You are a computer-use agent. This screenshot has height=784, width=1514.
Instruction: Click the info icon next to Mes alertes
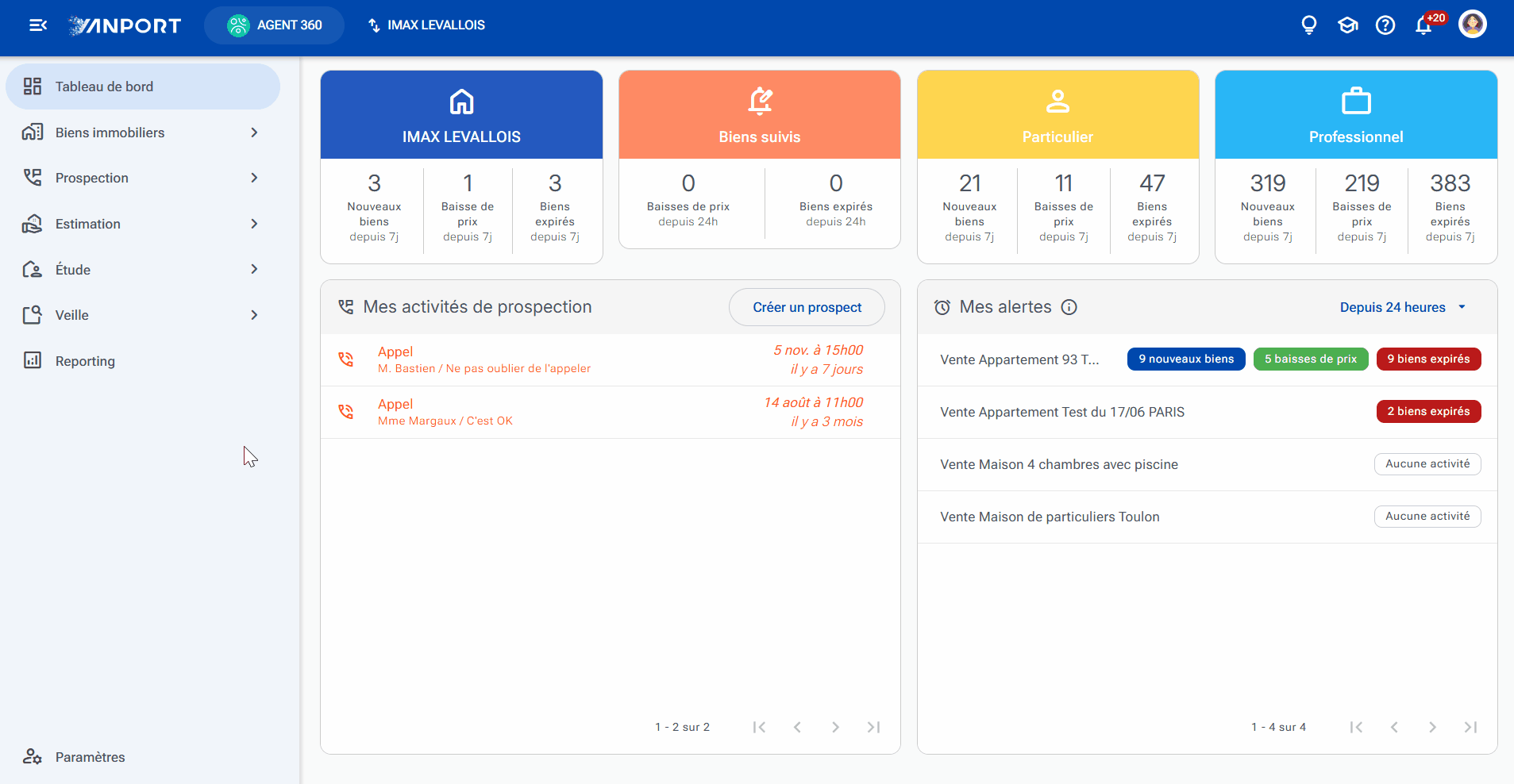pyautogui.click(x=1069, y=307)
